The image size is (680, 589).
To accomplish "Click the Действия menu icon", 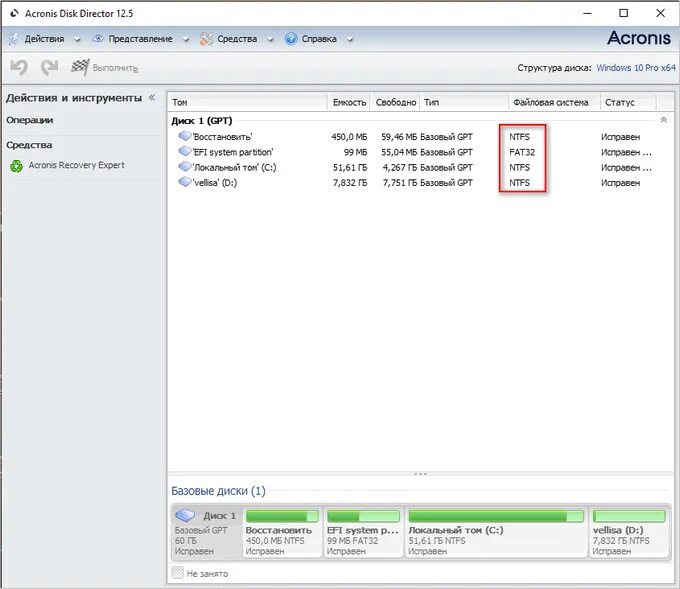I will [14, 39].
